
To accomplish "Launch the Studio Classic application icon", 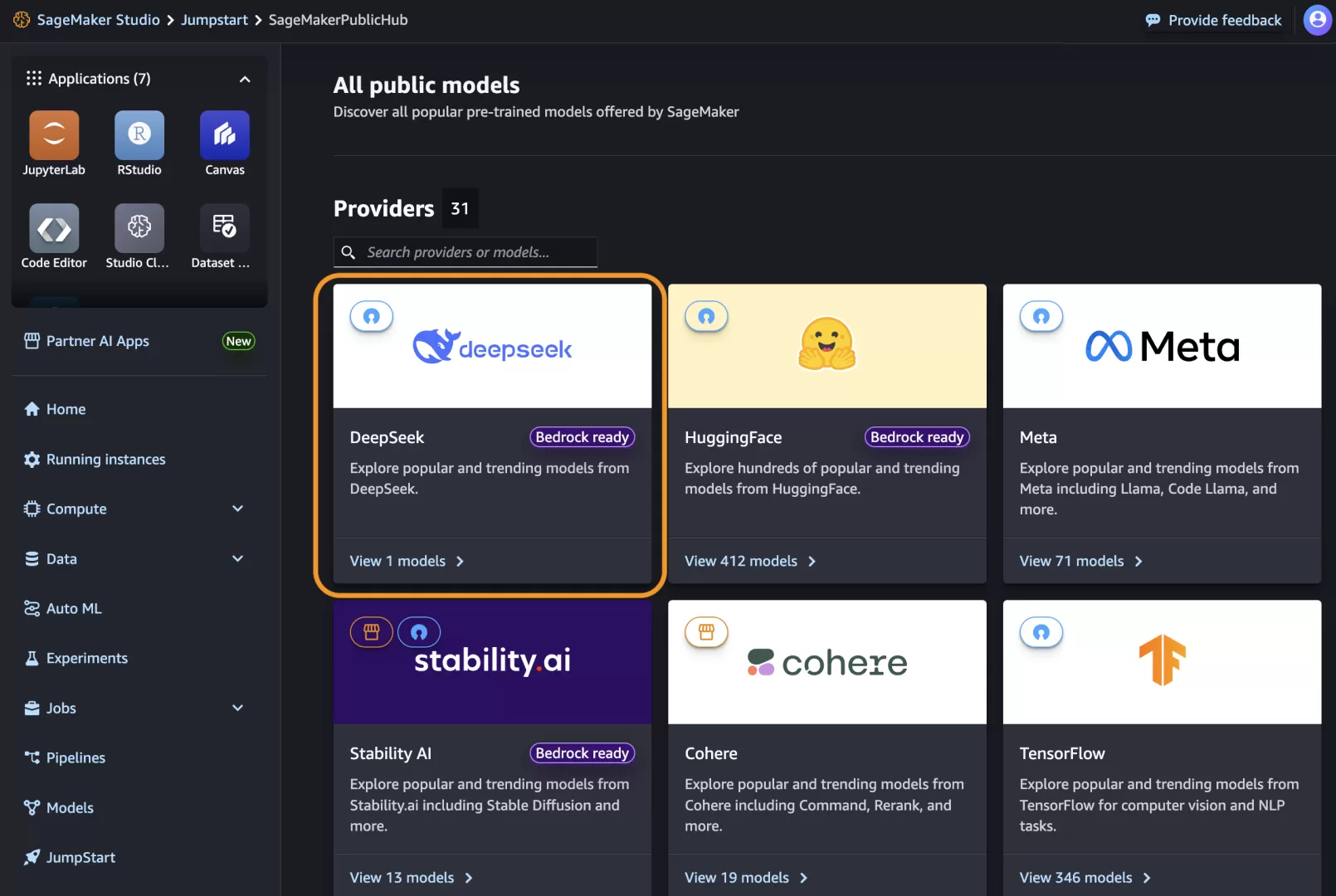I will pos(139,227).
